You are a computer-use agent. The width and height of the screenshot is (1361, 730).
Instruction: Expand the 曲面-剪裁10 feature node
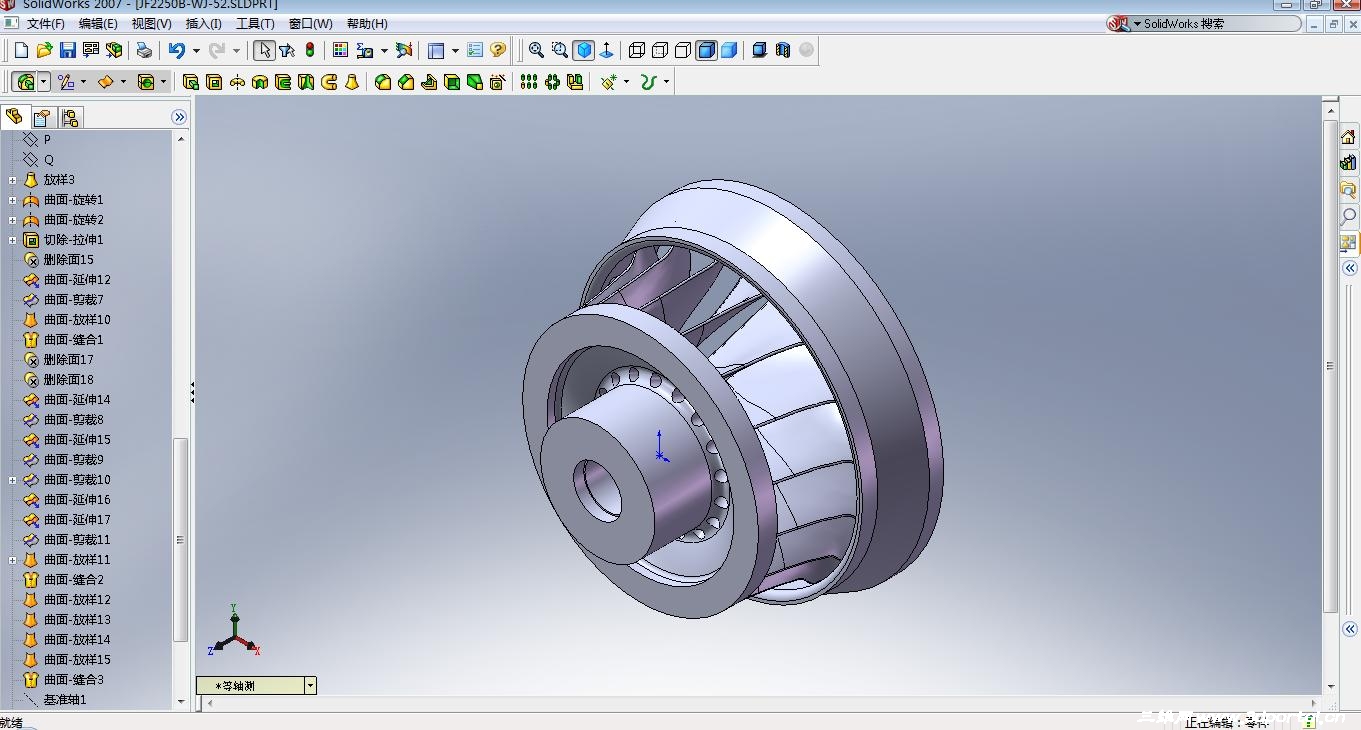coord(13,480)
